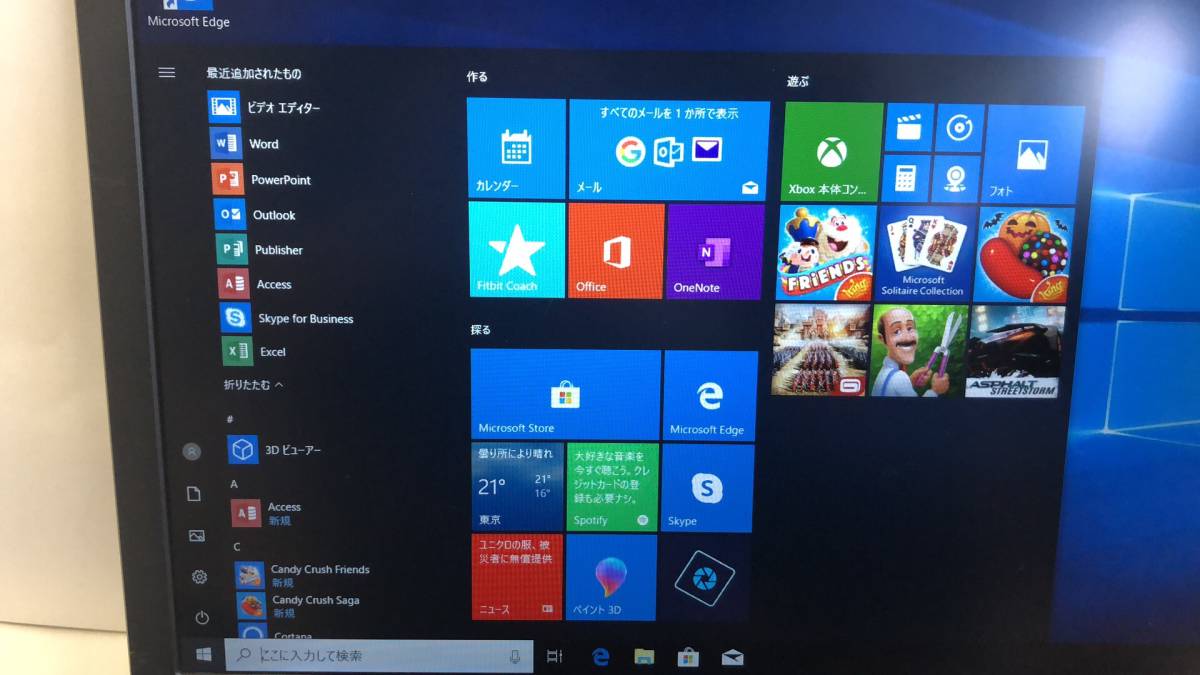Open Excel from recently added list

255,351
